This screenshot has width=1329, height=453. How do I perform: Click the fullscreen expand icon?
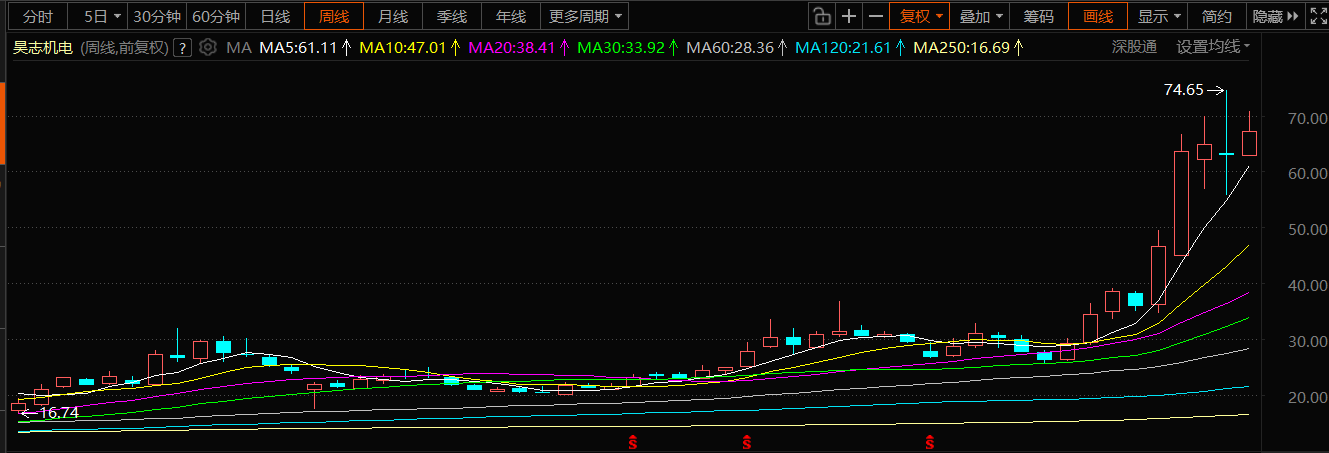tap(1317, 16)
